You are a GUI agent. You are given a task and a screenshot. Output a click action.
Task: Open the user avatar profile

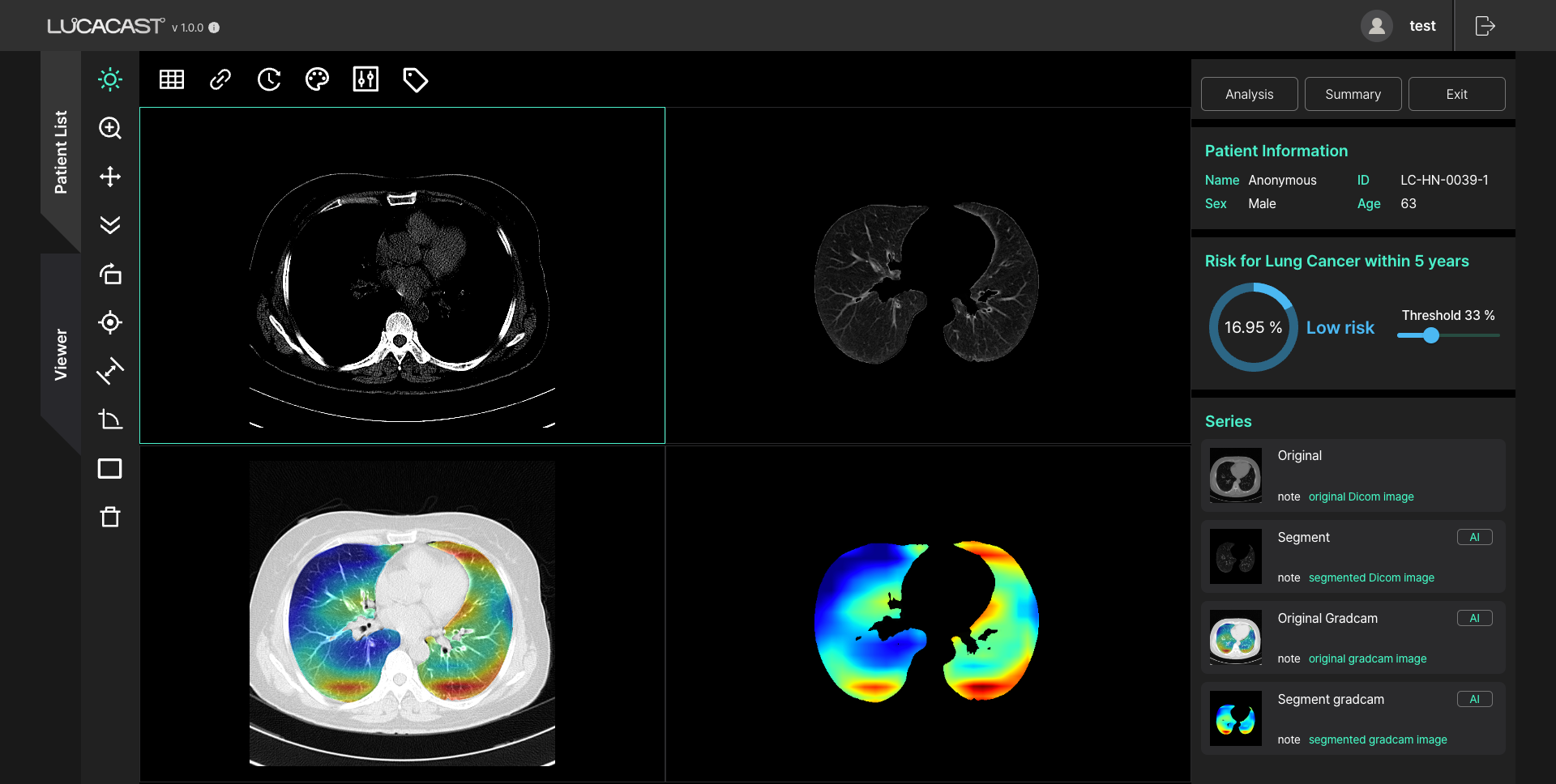click(1376, 26)
